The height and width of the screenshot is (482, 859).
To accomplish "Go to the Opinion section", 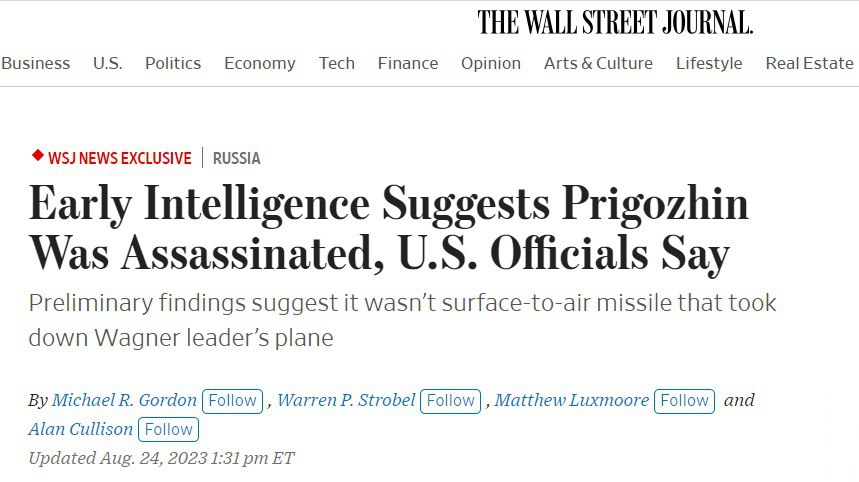I will pyautogui.click(x=491, y=63).
